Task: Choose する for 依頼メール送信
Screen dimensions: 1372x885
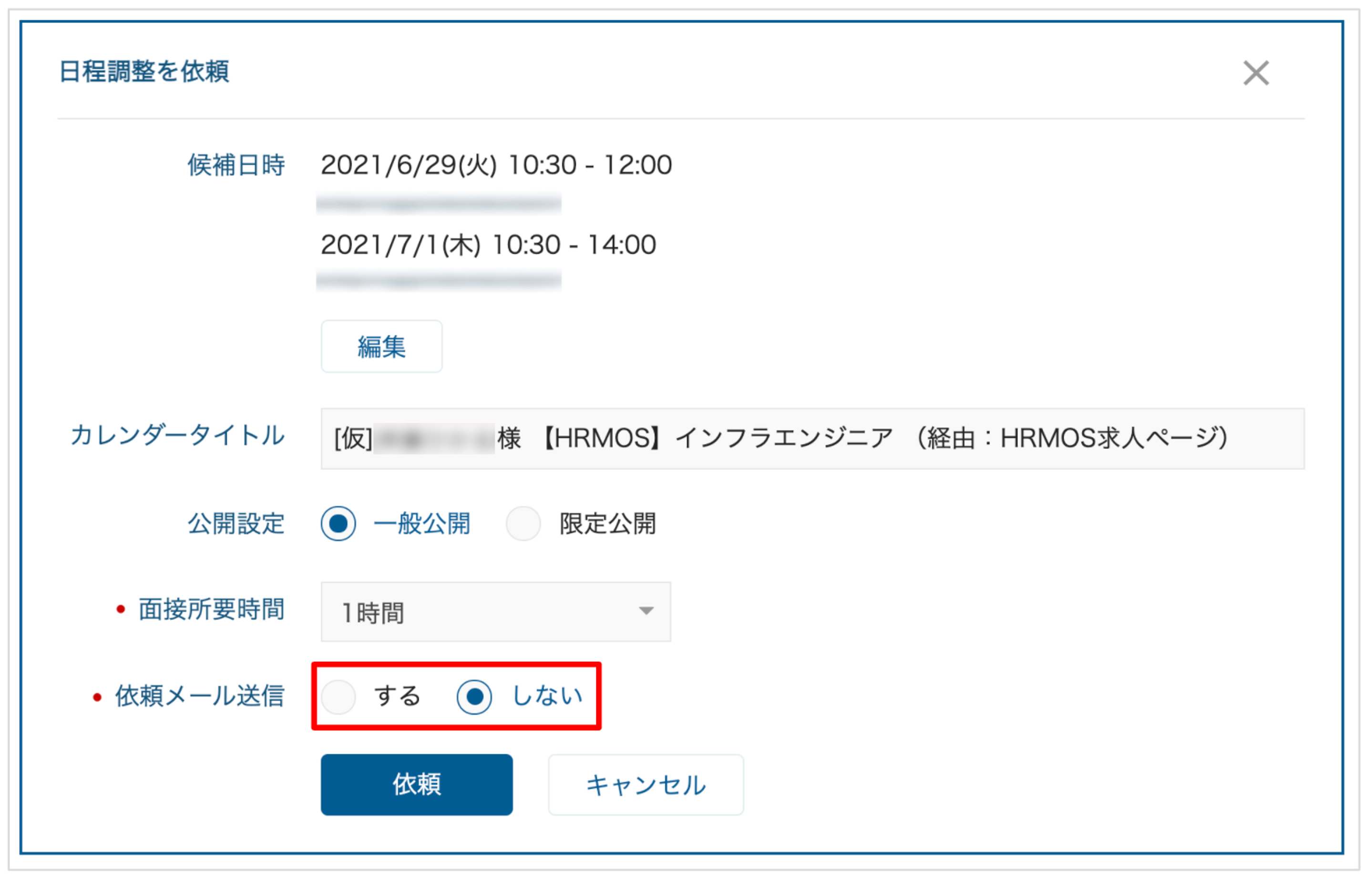Action: click(x=338, y=697)
